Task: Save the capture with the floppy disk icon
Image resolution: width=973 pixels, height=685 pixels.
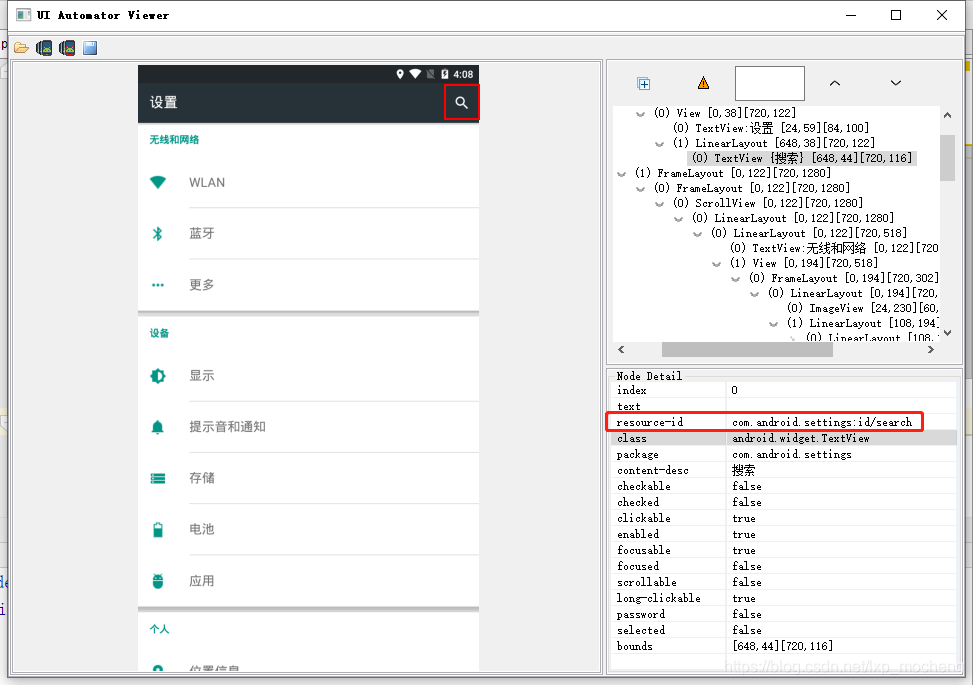Action: pos(90,48)
